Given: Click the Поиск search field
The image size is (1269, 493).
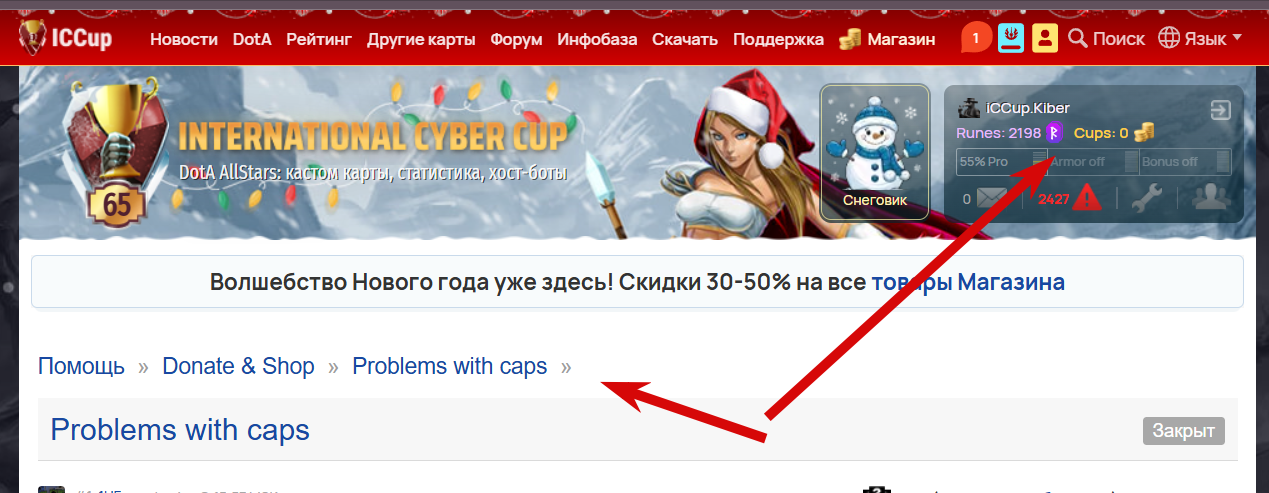Looking at the screenshot, I should 1107,39.
